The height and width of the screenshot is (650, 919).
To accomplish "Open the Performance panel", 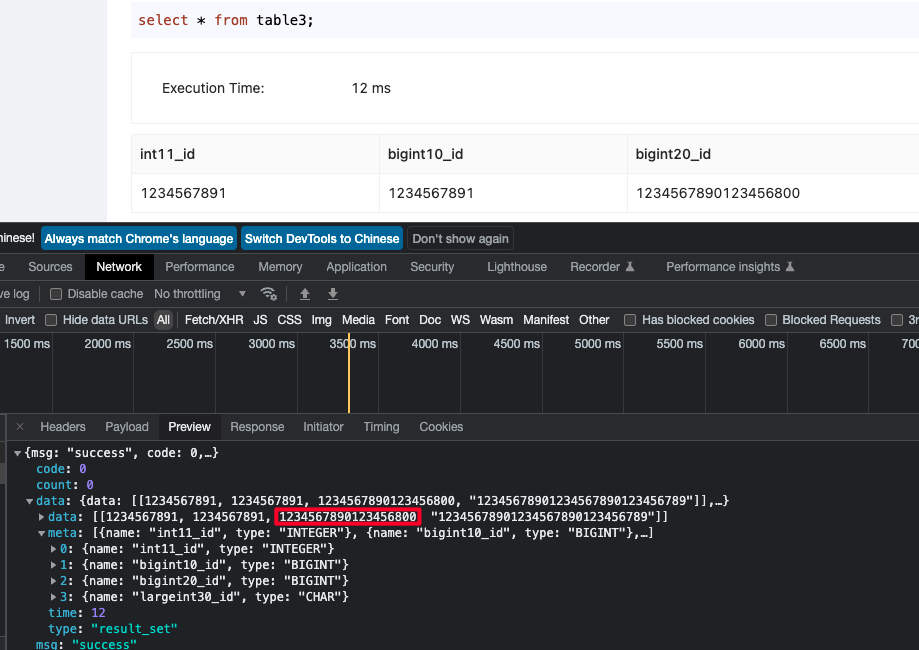I will 200,267.
